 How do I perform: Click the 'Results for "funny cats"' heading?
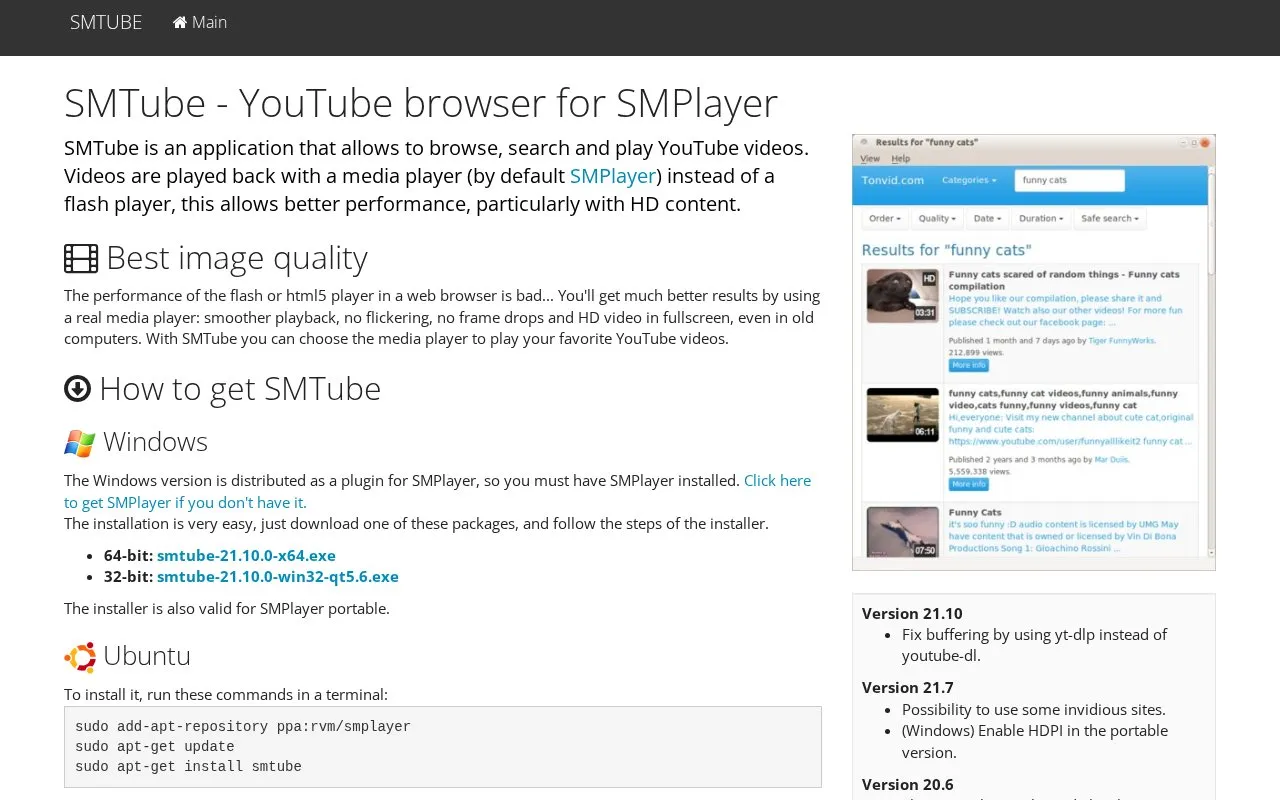pos(946,250)
